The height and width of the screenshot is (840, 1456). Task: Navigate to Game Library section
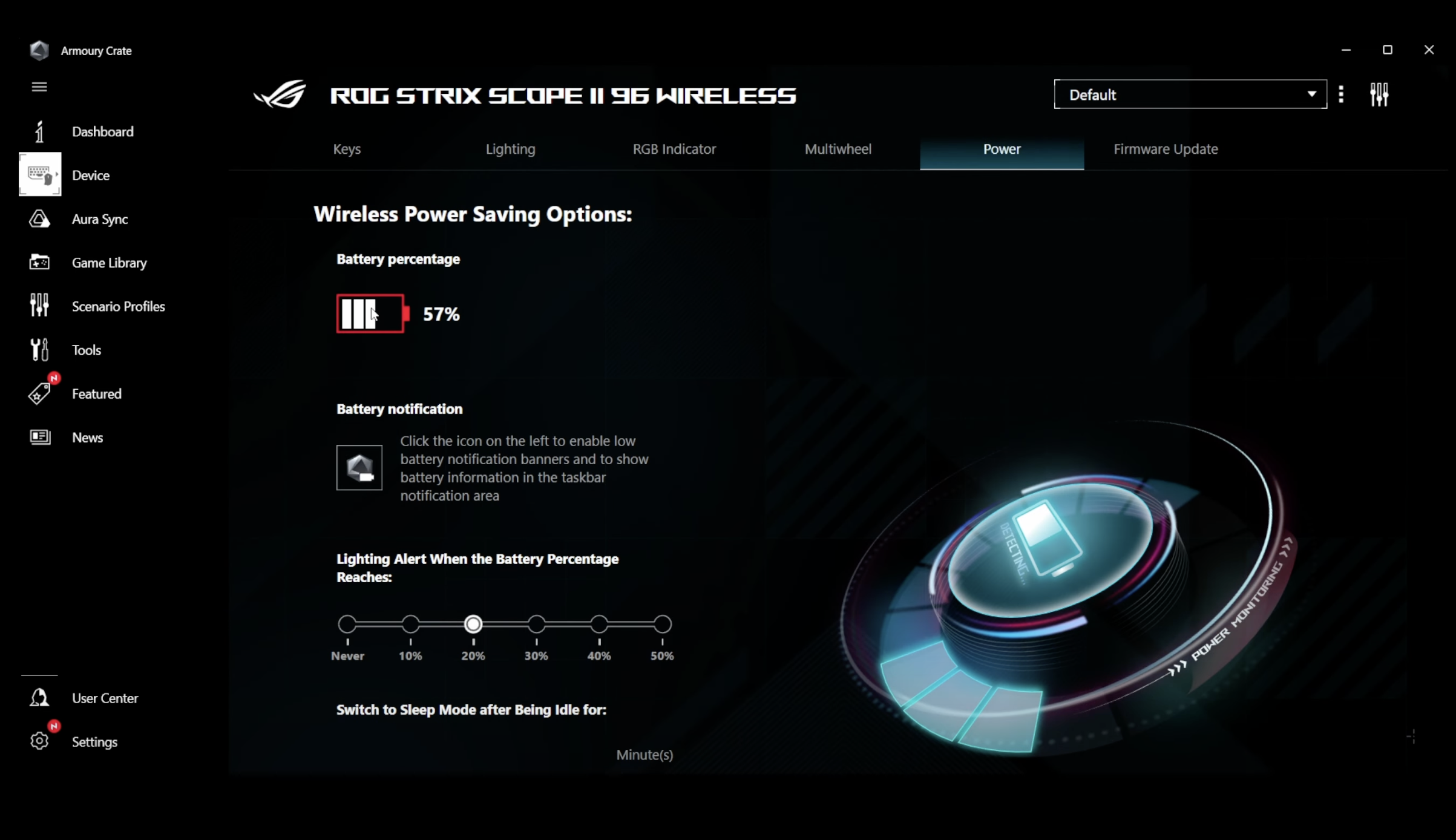coord(109,262)
